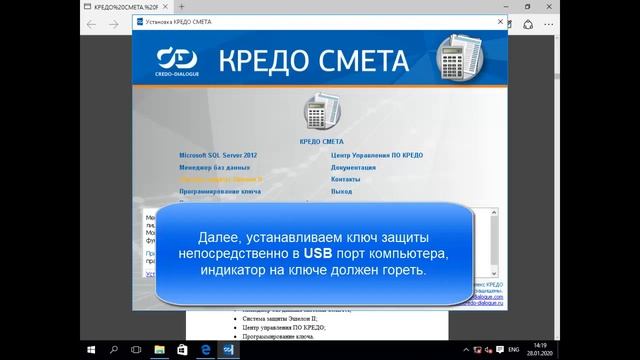Click the calculator icon above КРЕДО СМЕТА label
Image resolution: width=640 pixels, height=360 pixels.
[322, 111]
